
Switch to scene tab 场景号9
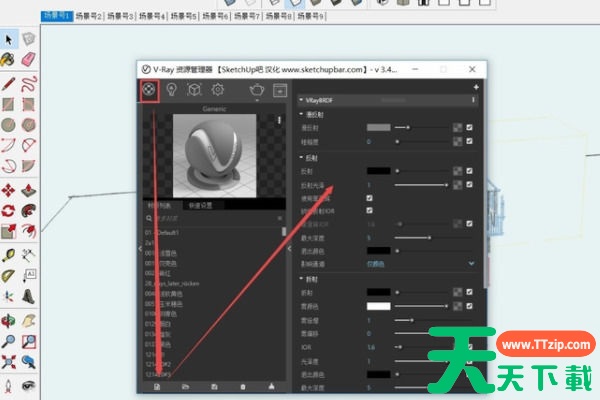pyautogui.click(x=310, y=16)
